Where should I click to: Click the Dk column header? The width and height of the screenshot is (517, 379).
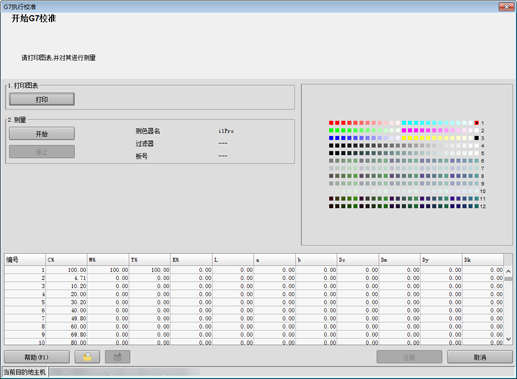pyautogui.click(x=483, y=260)
